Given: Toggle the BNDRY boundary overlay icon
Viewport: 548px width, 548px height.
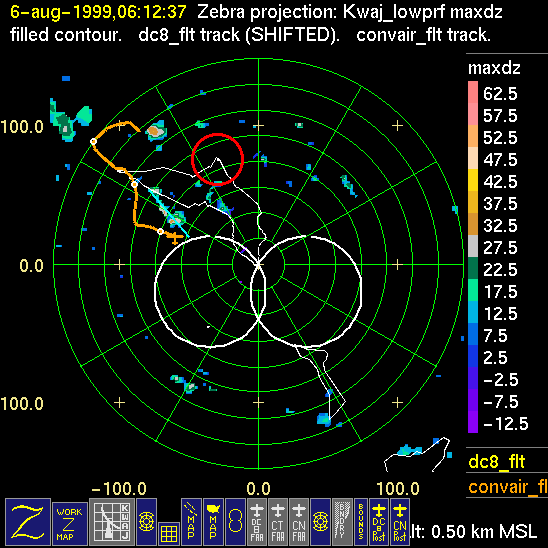Looking at the screenshot, I should pyautogui.click(x=342, y=521).
